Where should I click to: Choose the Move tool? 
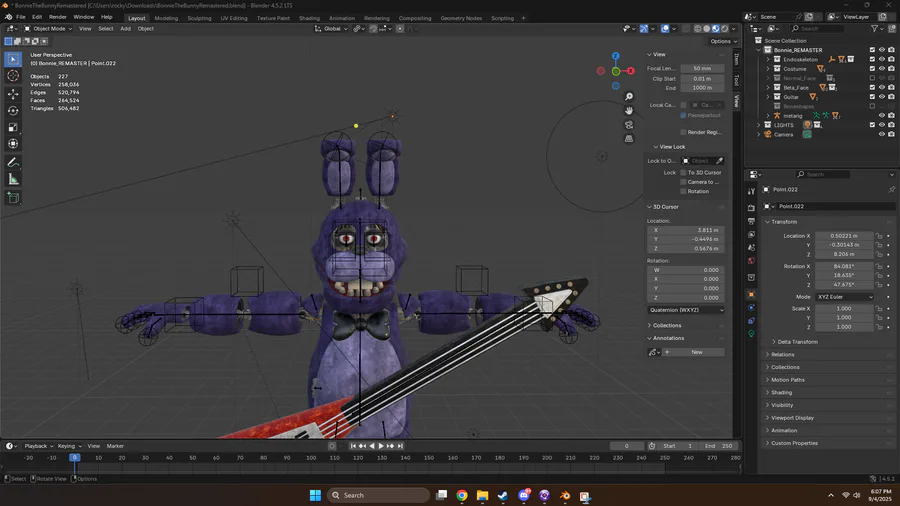pyautogui.click(x=13, y=94)
